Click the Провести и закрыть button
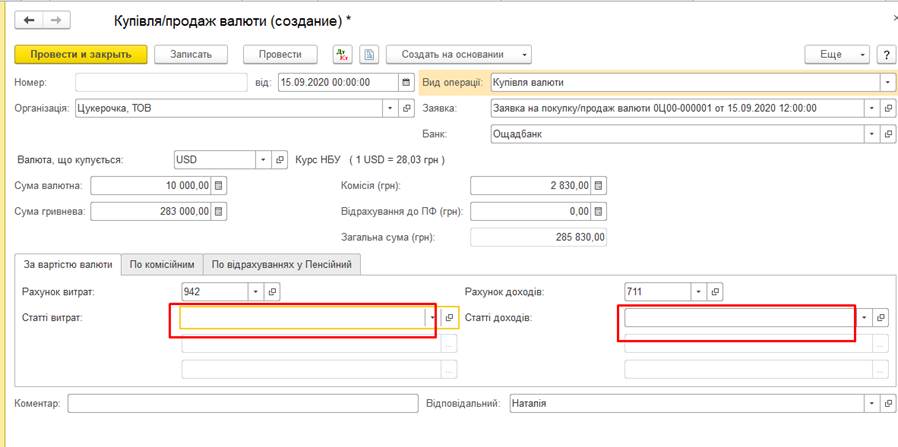Image resolution: width=898 pixels, height=447 pixels. click(81, 54)
